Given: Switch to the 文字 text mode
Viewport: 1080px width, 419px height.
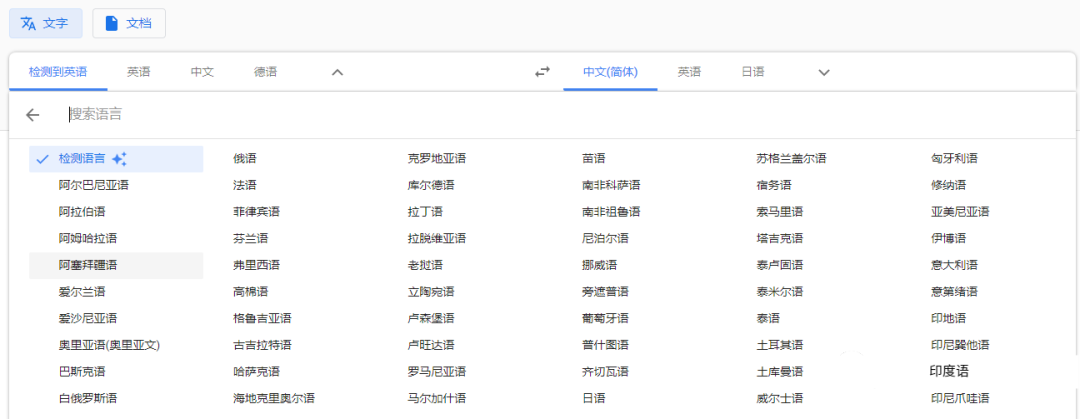Looking at the screenshot, I should click(45, 23).
